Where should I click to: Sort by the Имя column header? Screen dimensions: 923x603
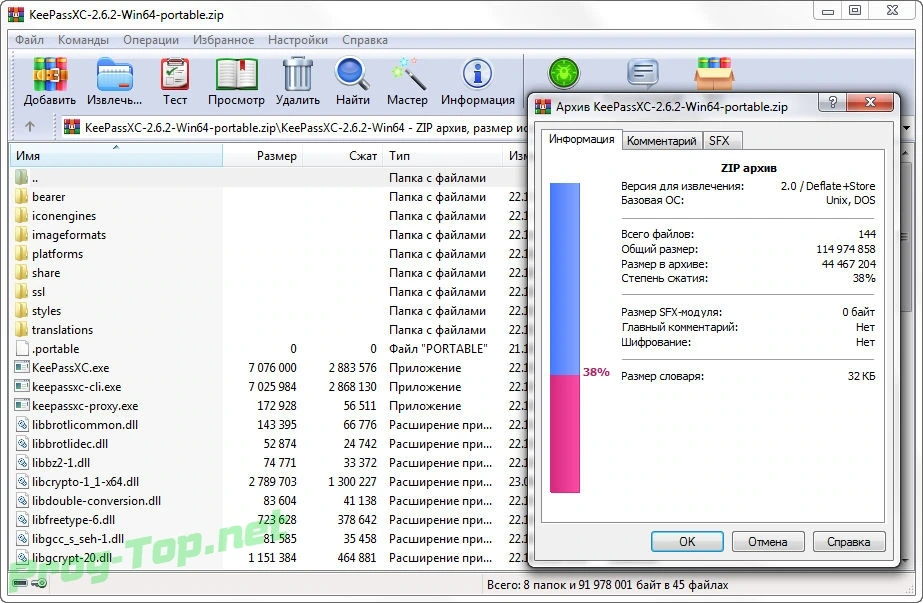[x=117, y=155]
